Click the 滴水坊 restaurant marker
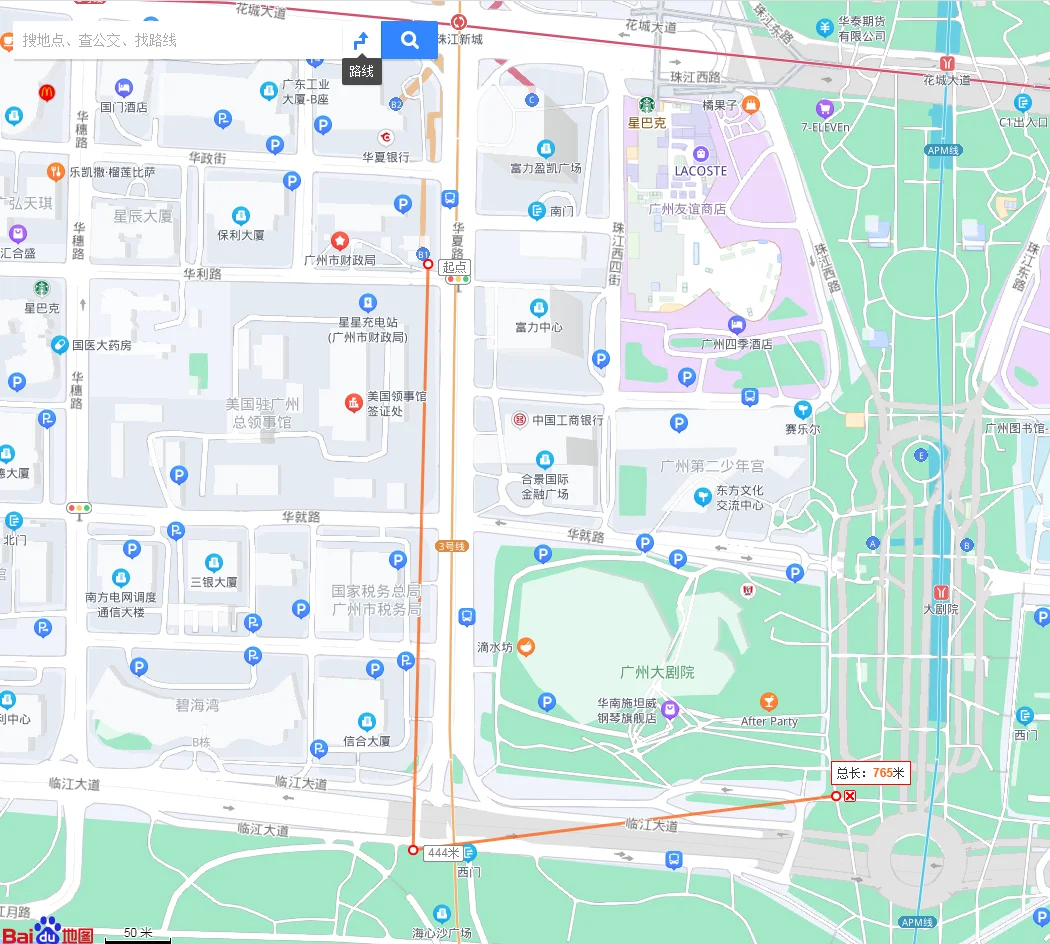The image size is (1050, 944). pyautogui.click(x=524, y=646)
